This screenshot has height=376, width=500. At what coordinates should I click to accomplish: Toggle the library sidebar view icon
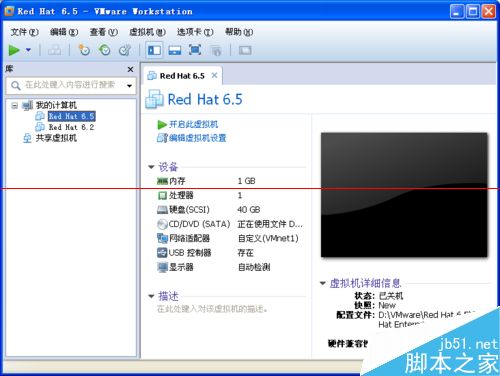pyautogui.click(x=154, y=50)
